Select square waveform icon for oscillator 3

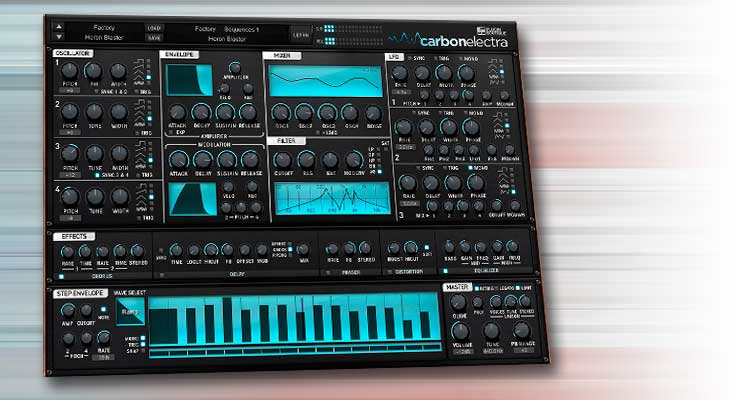(140, 144)
